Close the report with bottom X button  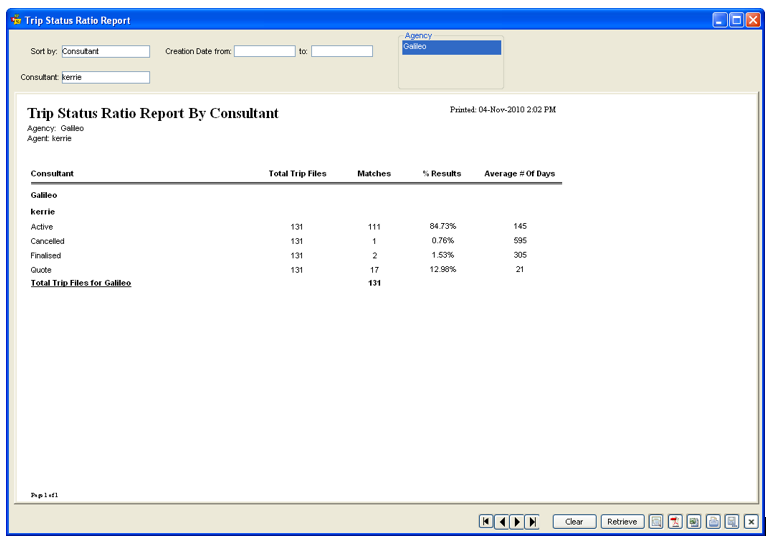point(751,521)
